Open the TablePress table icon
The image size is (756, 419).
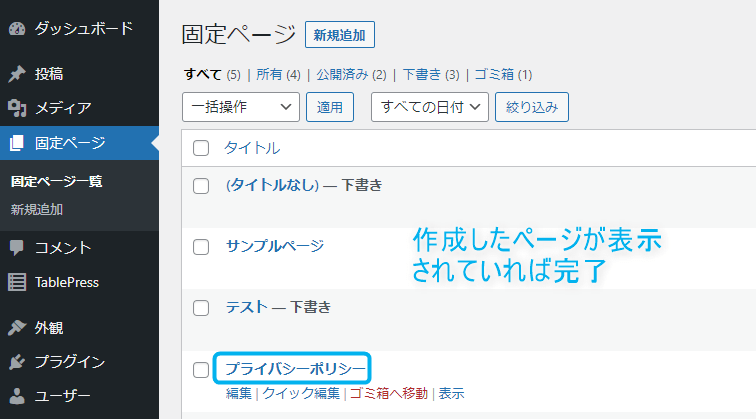(x=17, y=282)
